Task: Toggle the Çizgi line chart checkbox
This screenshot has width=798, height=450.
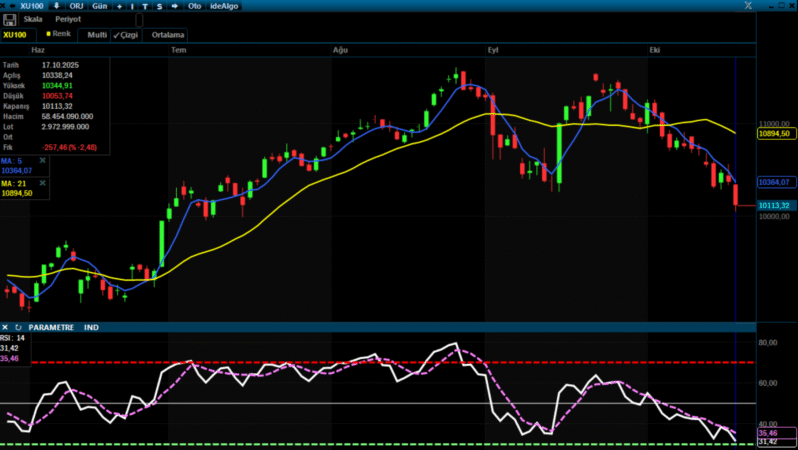Action: click(x=125, y=34)
